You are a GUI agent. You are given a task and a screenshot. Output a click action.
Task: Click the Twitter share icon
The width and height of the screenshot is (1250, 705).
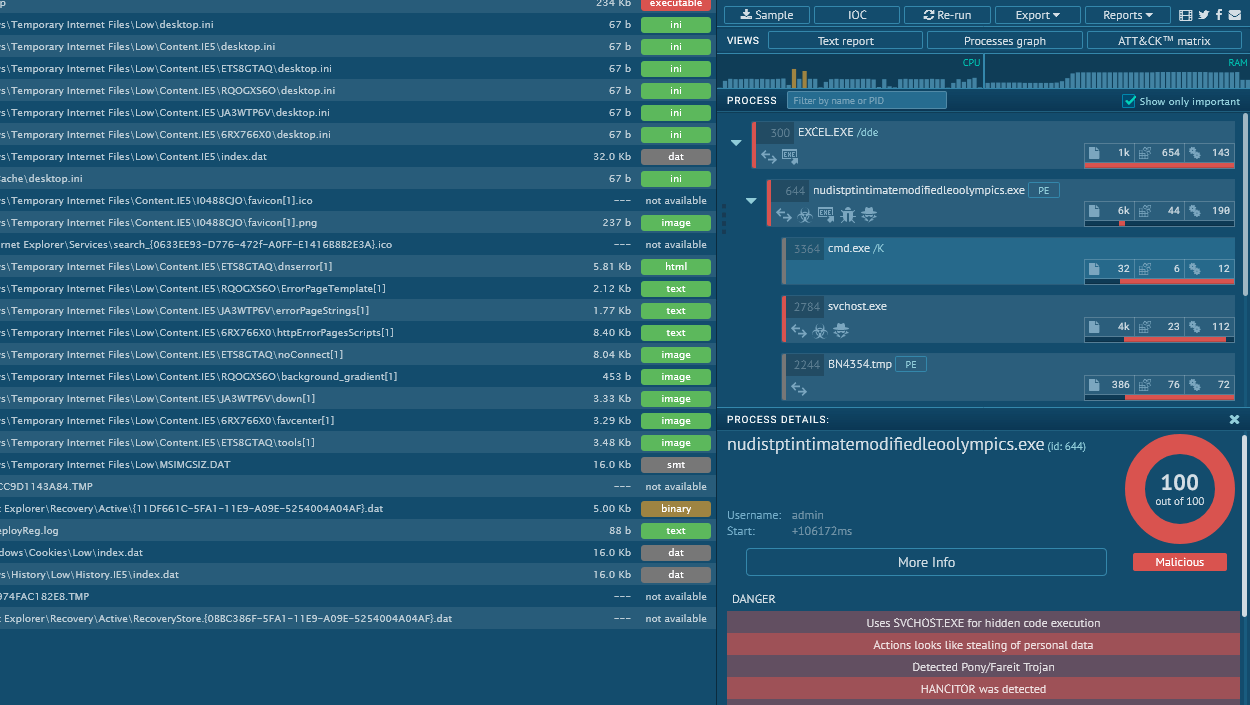tap(1203, 15)
